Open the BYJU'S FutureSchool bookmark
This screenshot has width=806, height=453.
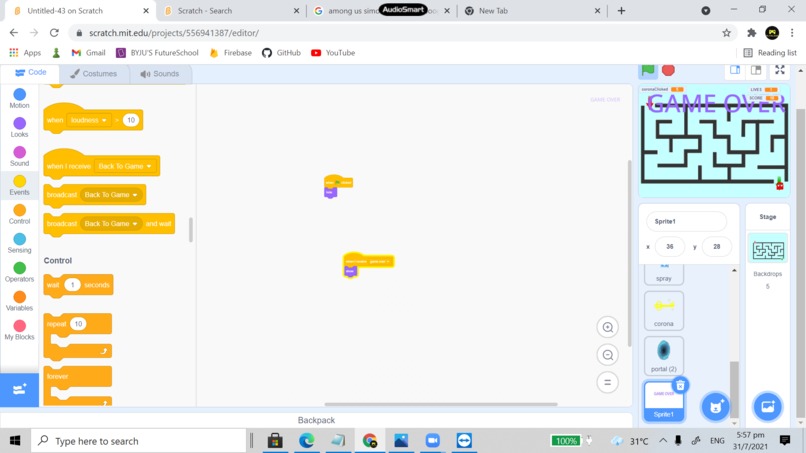tap(157, 53)
